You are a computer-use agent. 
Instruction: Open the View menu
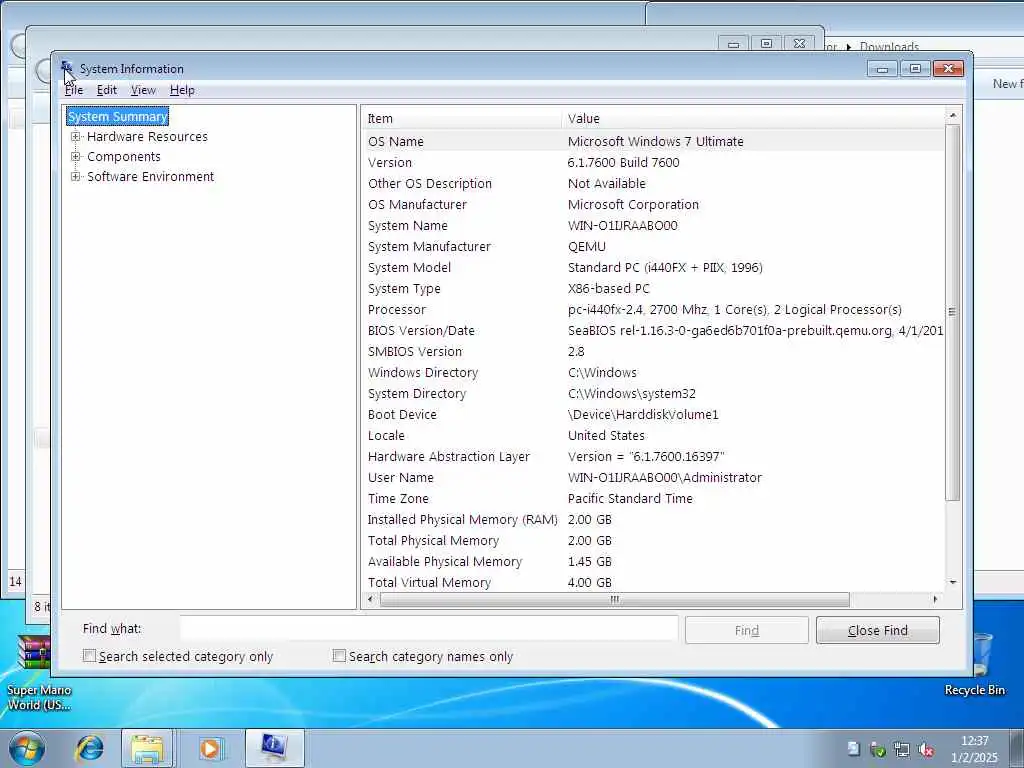click(x=143, y=90)
